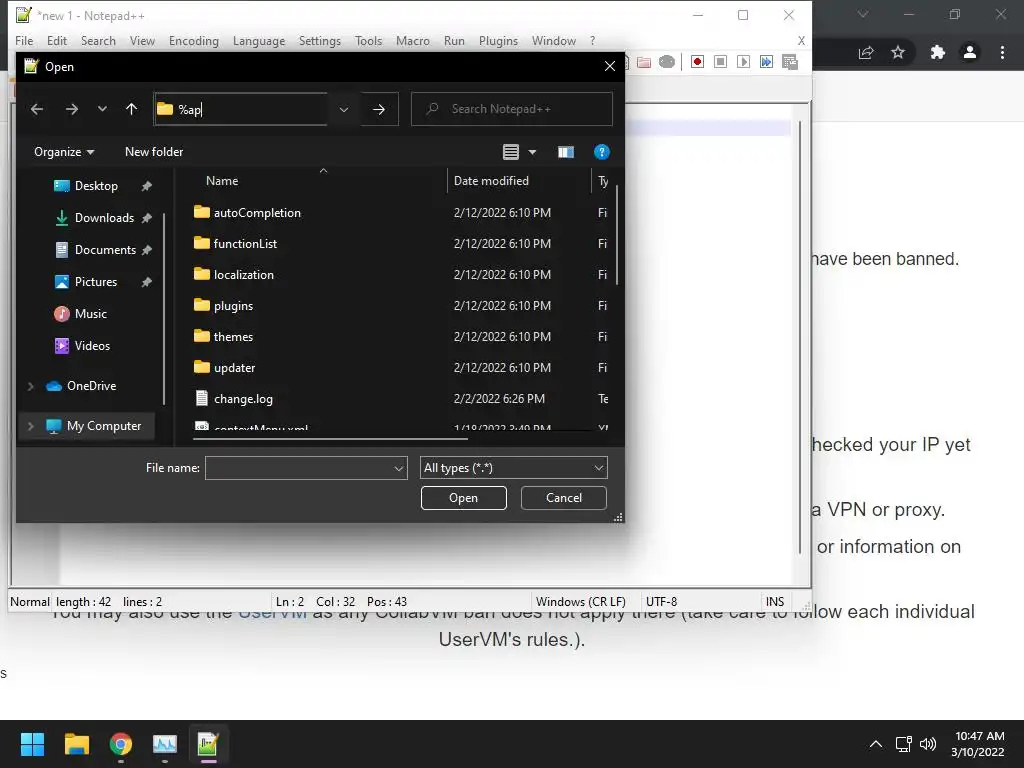Change view layout icon
The width and height of the screenshot is (1024, 768).
[511, 152]
